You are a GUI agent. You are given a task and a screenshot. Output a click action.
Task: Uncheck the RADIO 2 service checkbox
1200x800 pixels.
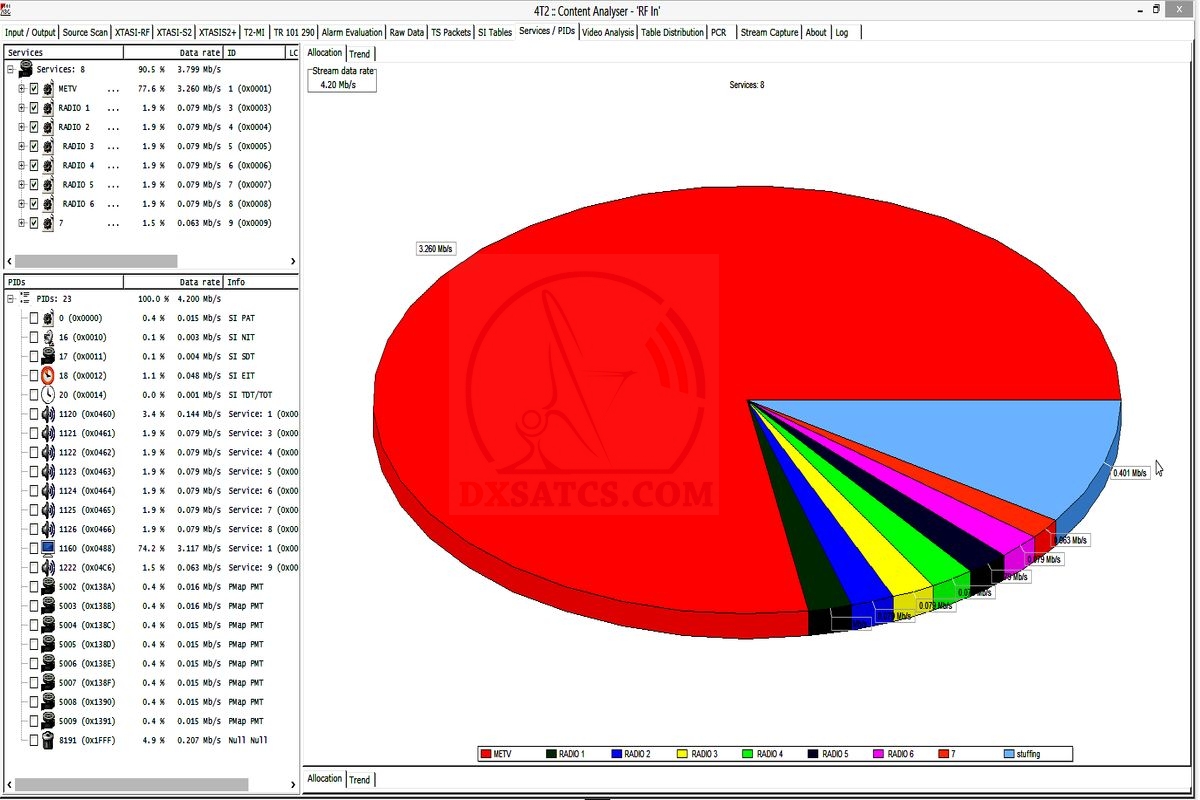[34, 127]
